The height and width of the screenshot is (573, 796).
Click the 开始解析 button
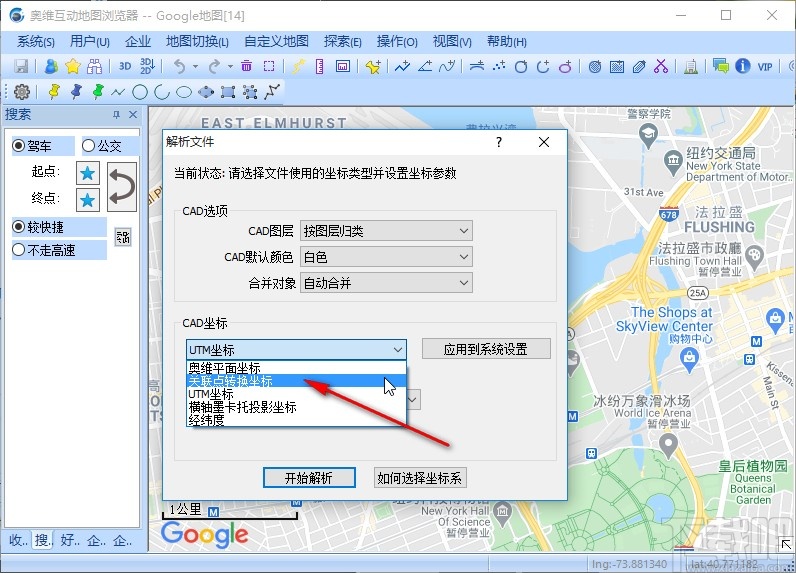point(309,478)
